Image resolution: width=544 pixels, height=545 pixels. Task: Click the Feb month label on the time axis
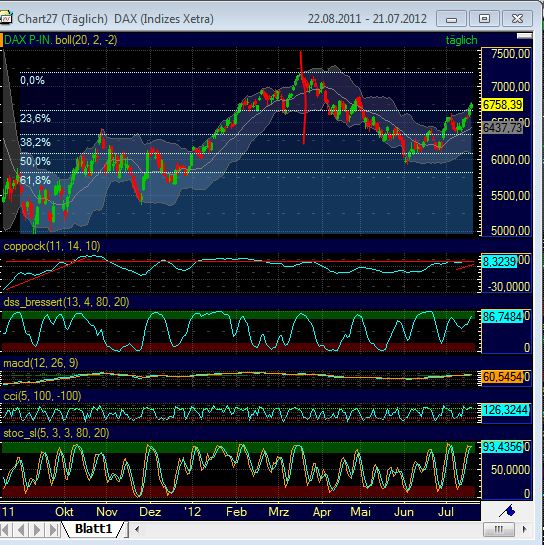coord(236,512)
